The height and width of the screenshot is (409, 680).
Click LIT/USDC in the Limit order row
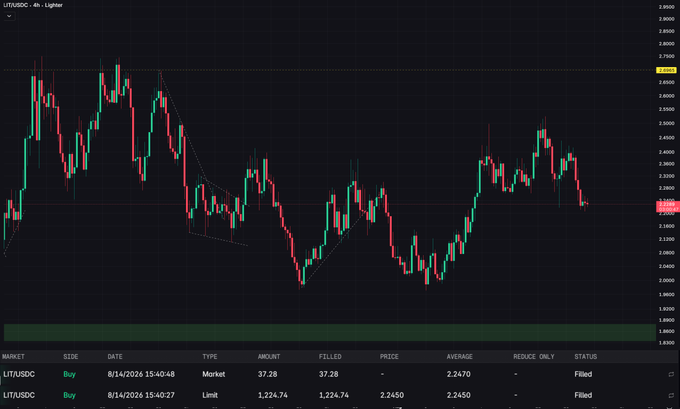click(19, 395)
